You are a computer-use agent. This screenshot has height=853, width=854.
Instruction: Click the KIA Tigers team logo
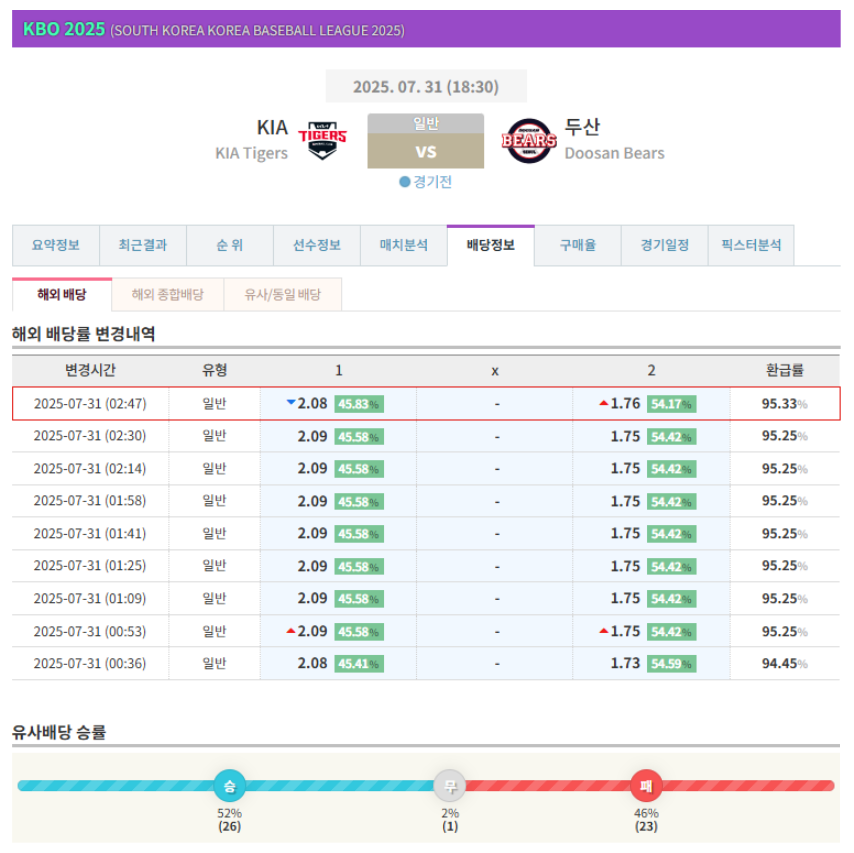coord(322,140)
